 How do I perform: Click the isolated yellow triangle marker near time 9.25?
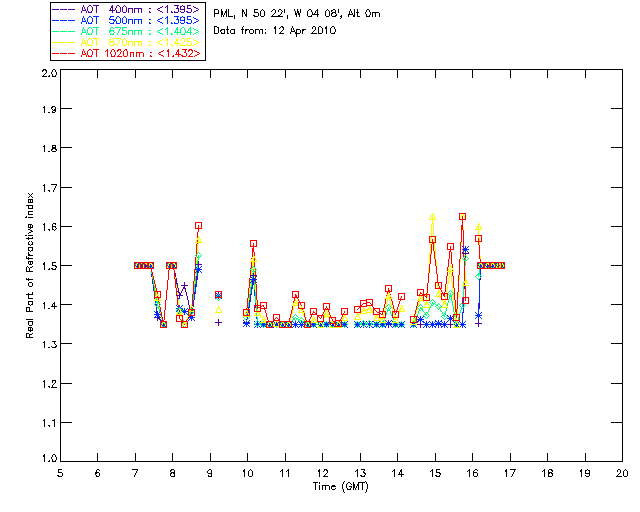point(218,310)
